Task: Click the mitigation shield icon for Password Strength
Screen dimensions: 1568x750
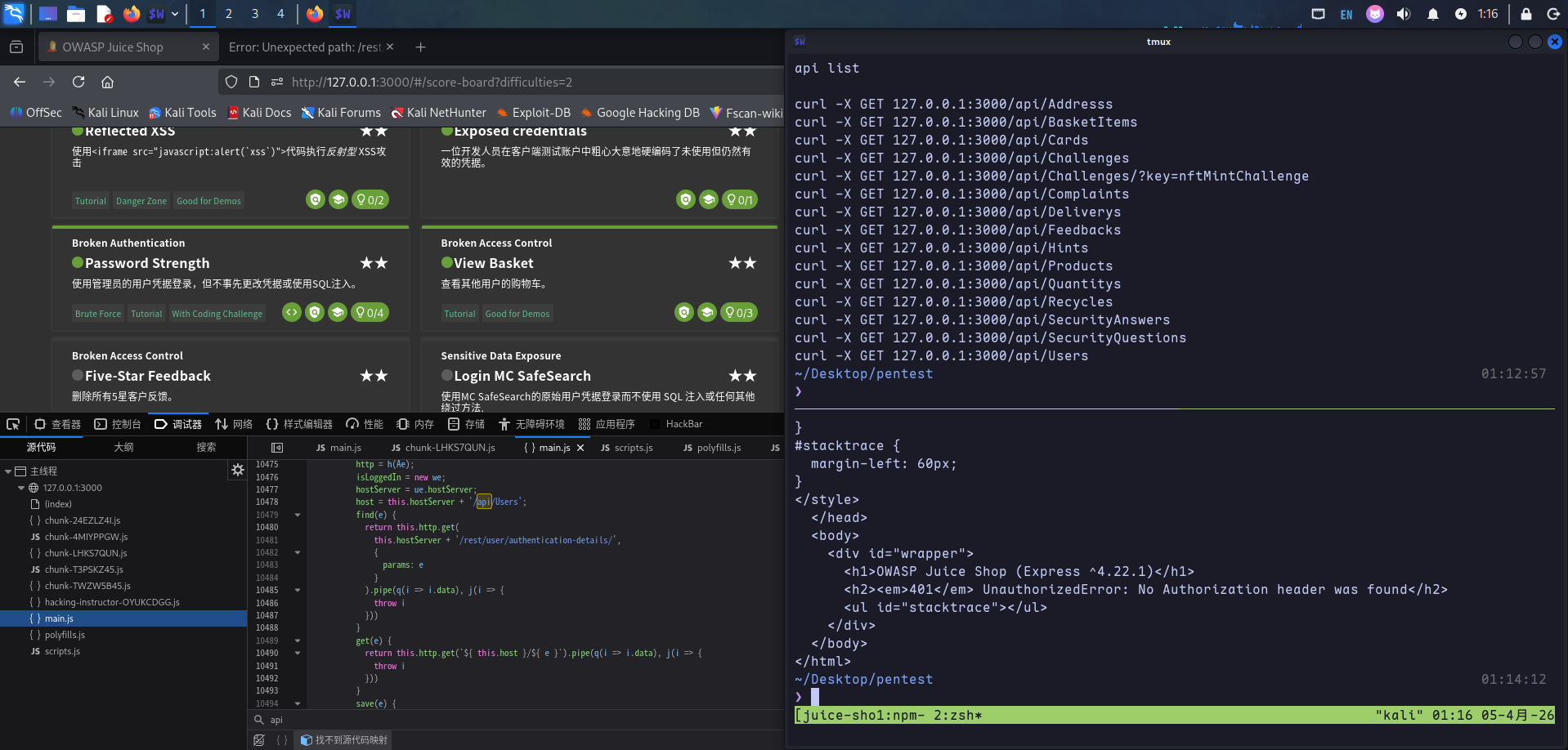Action: [x=315, y=312]
